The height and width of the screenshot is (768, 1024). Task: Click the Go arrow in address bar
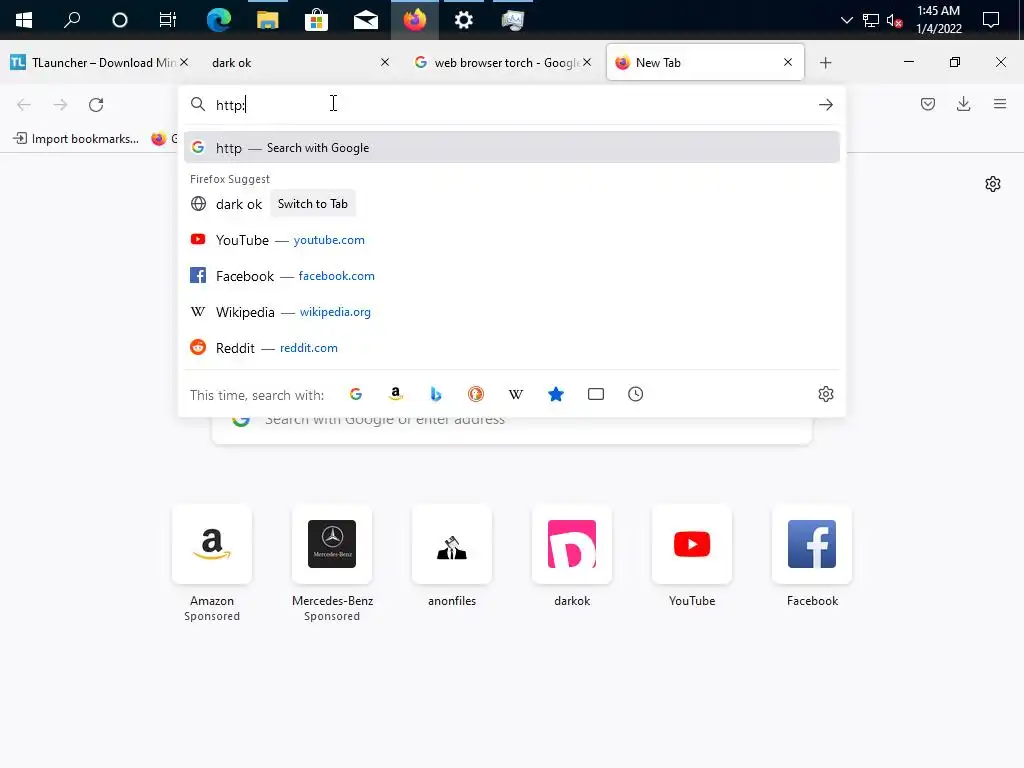pos(825,104)
